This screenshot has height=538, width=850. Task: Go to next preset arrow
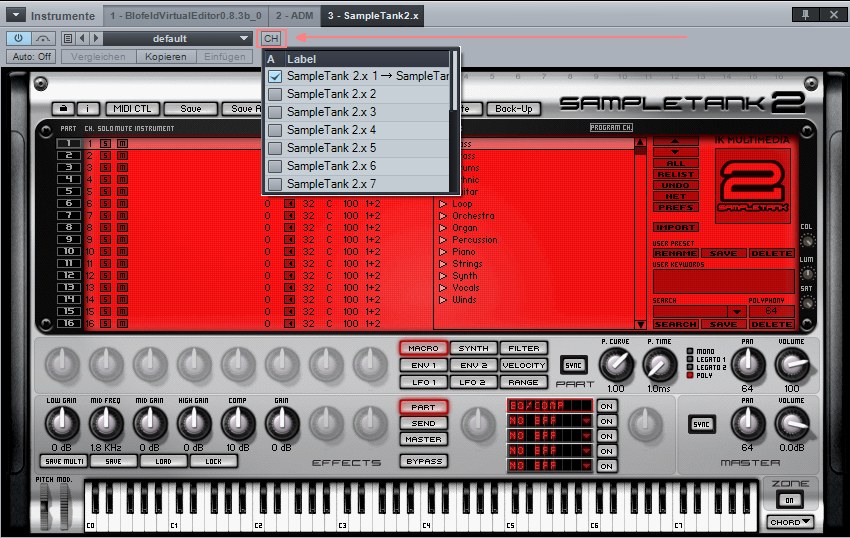(x=96, y=39)
